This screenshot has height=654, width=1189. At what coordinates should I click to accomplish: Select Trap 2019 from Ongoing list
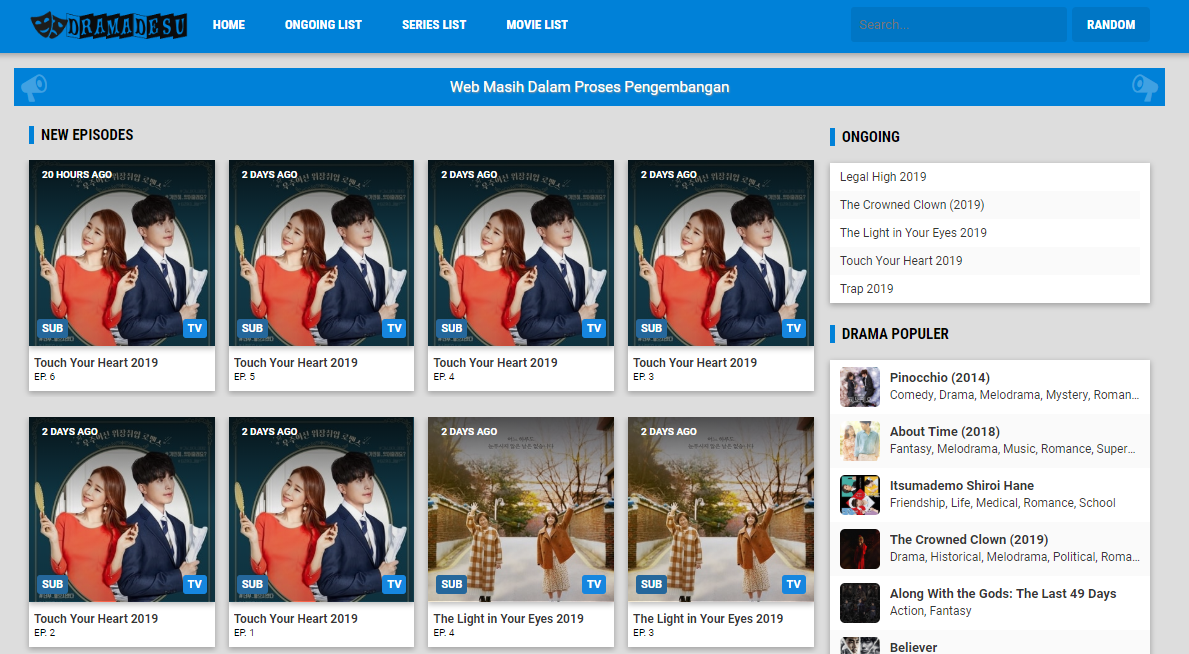(x=867, y=289)
